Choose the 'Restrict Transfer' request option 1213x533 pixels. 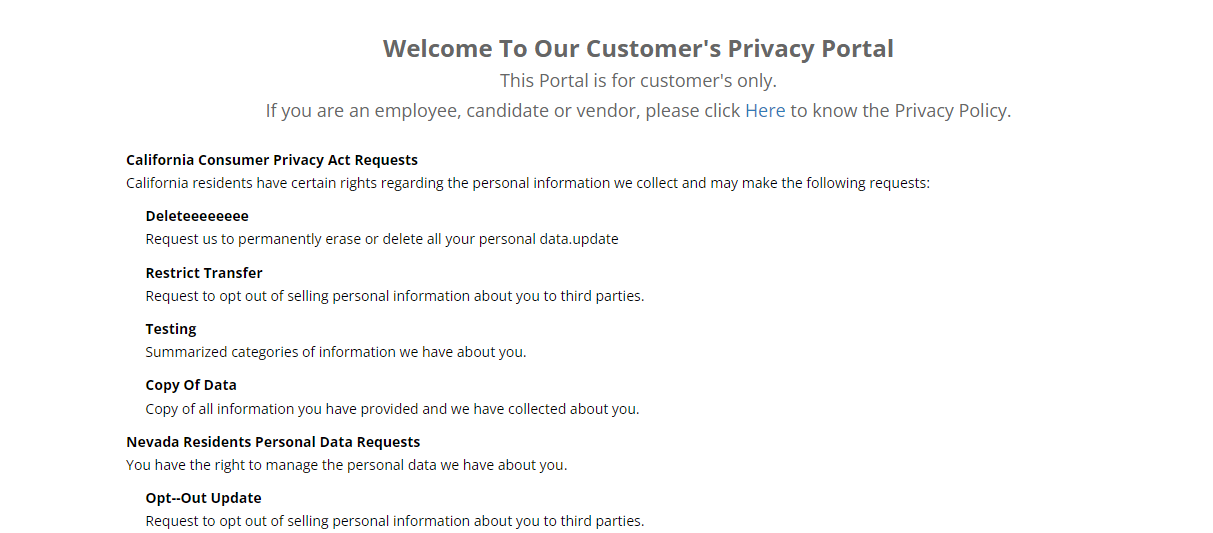tap(204, 272)
